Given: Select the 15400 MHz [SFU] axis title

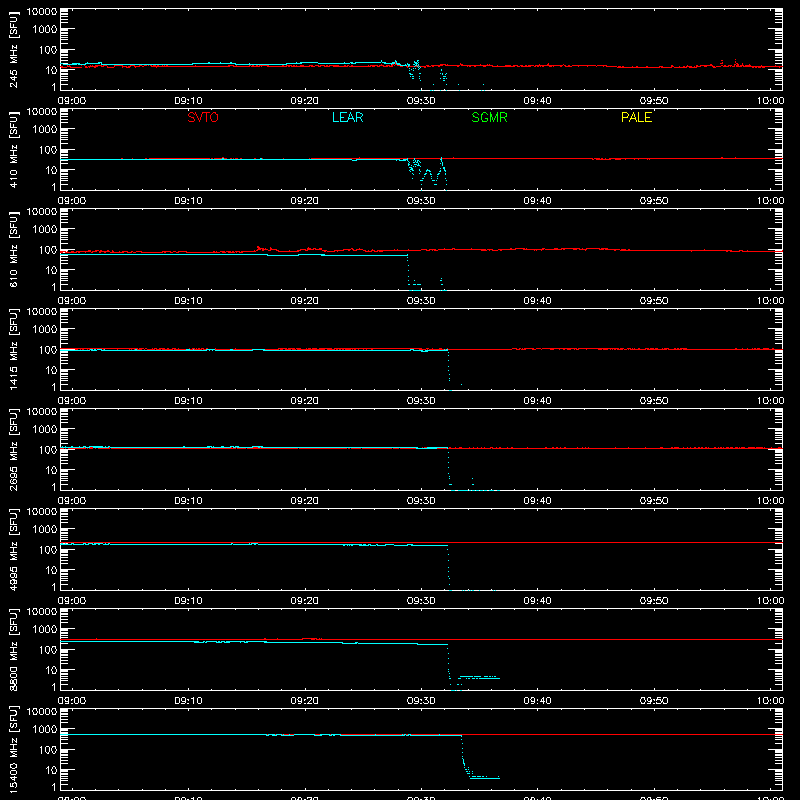Looking at the screenshot, I should click(14, 749).
